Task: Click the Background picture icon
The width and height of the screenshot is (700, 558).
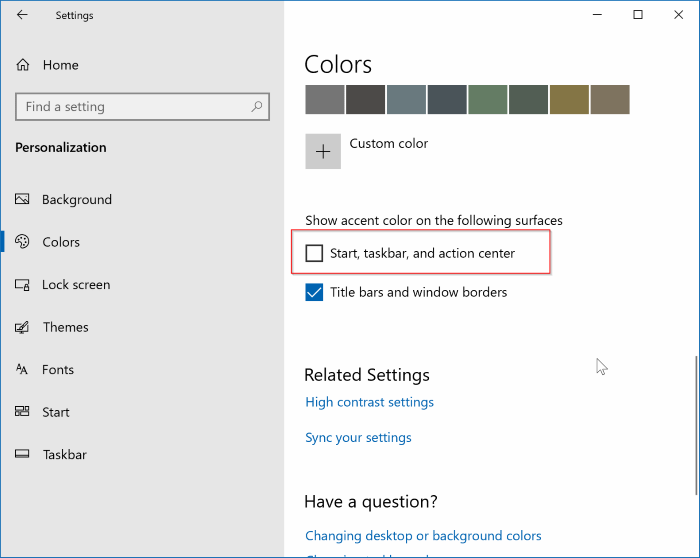Action: coord(22,199)
